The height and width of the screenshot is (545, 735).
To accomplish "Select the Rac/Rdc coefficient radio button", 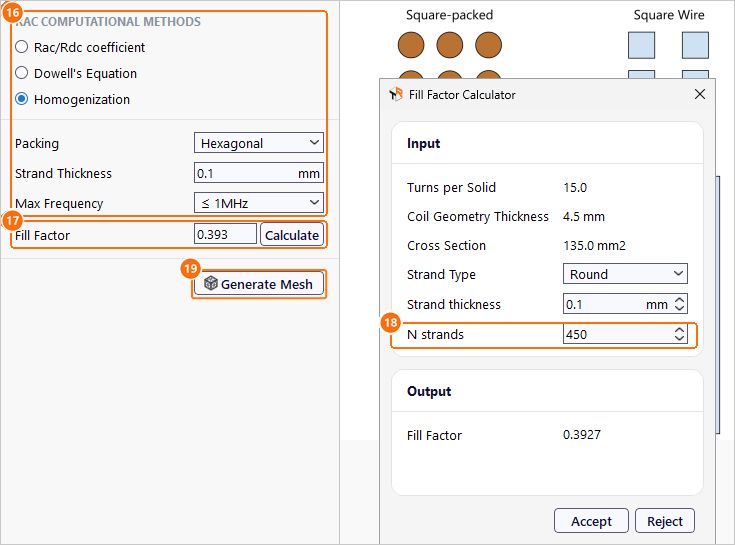I will (22, 47).
